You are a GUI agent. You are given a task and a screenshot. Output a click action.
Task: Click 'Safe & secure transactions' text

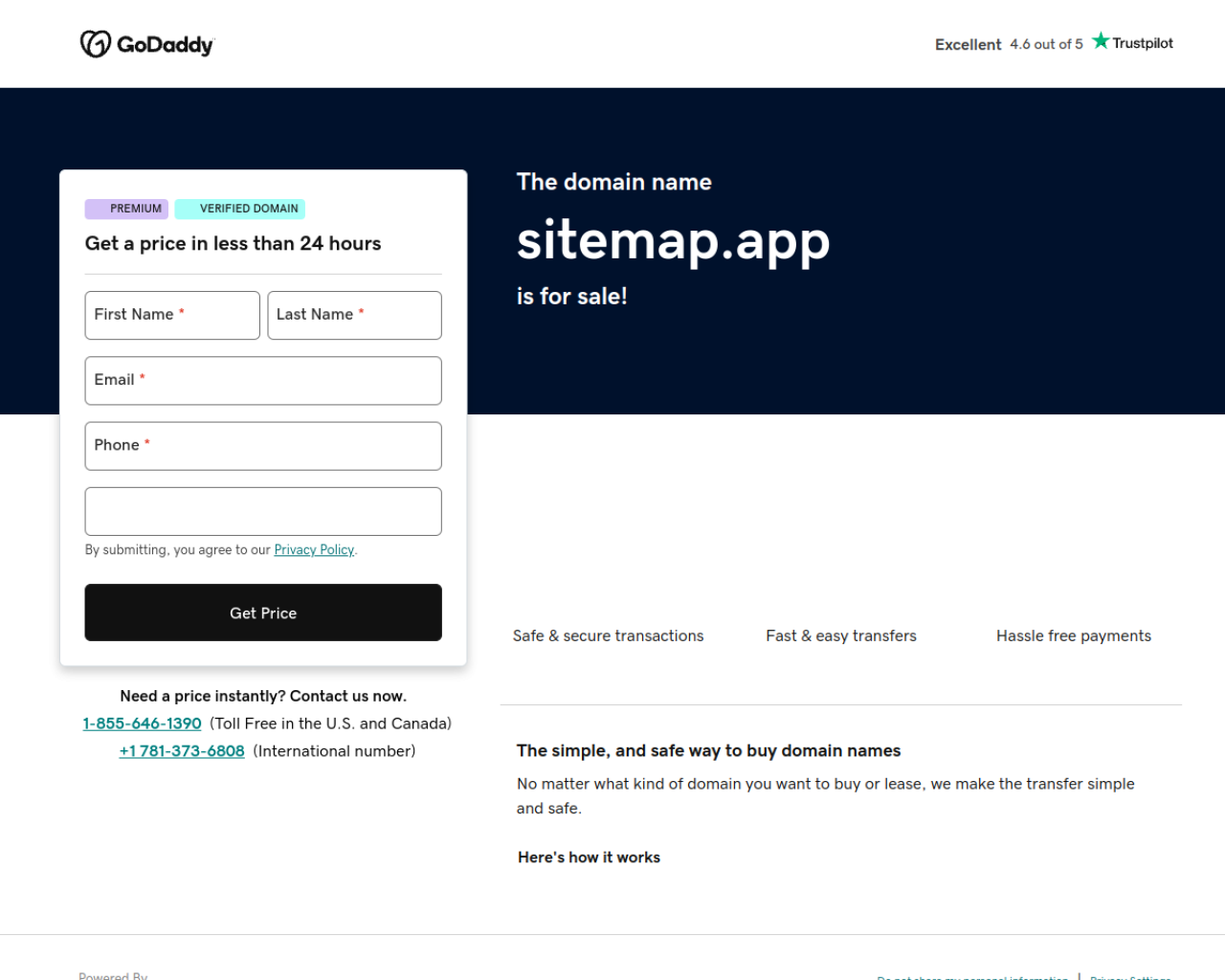pyautogui.click(x=608, y=635)
